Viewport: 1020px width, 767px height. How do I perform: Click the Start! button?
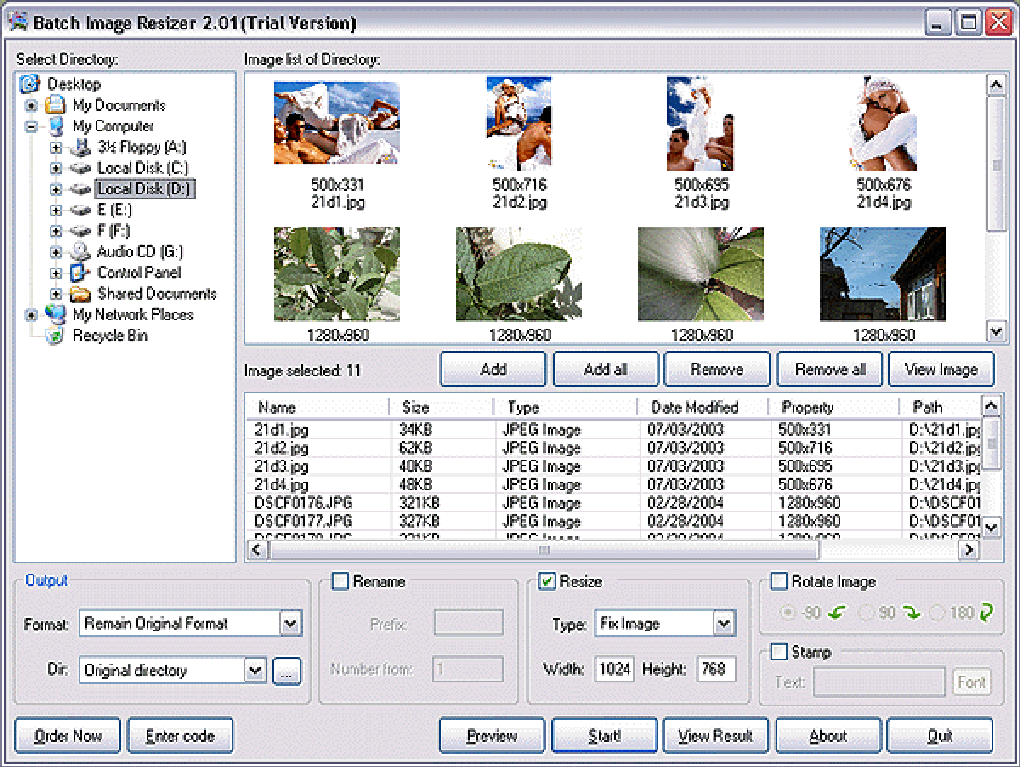pos(604,735)
